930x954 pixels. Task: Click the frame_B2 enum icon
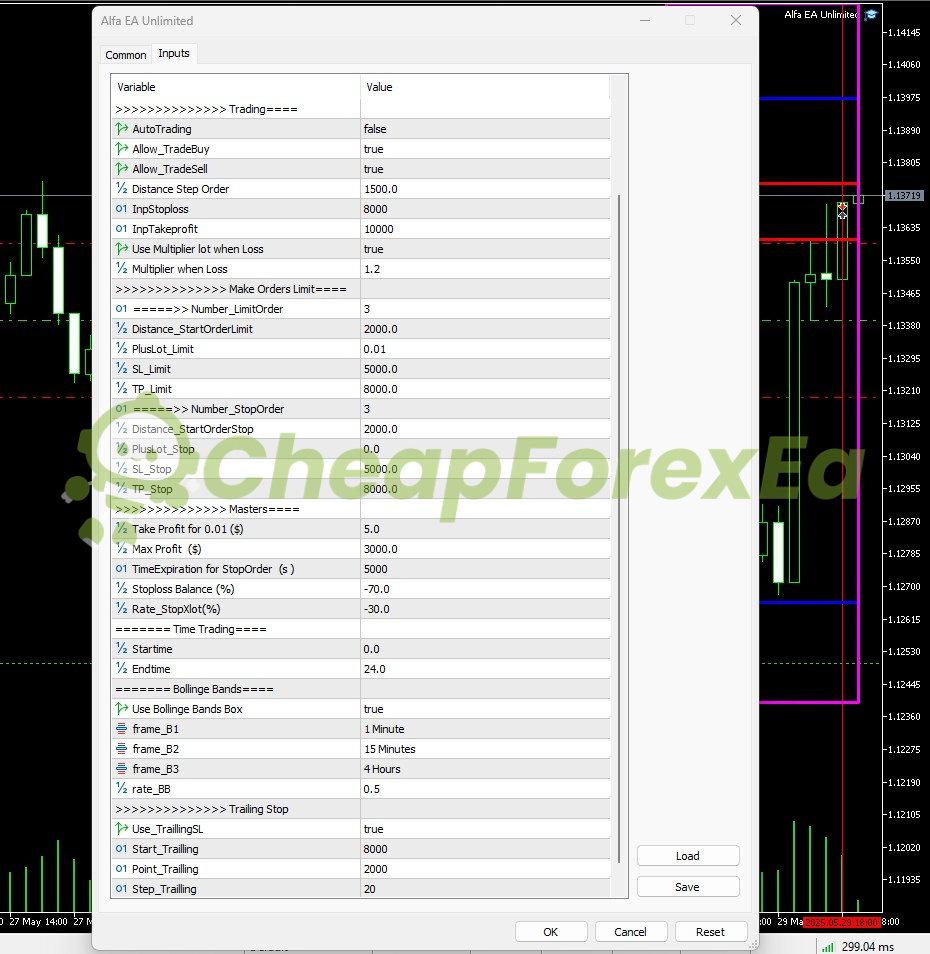point(122,749)
